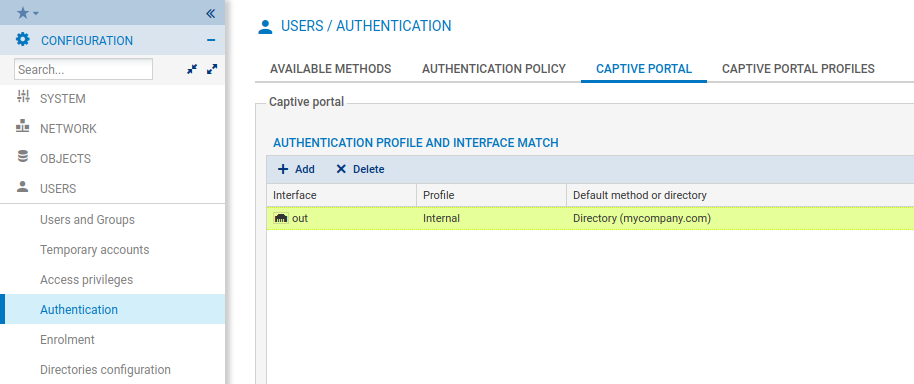Delete the selected interface rule
The height and width of the screenshot is (384, 914).
(360, 169)
